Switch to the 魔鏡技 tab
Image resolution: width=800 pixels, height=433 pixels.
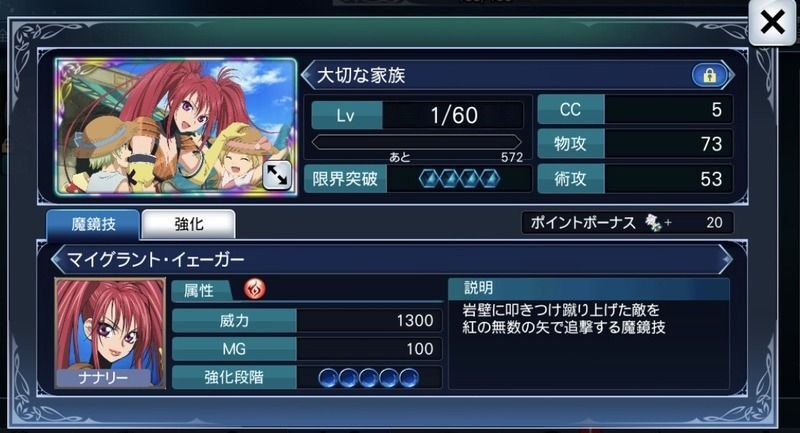[93, 224]
